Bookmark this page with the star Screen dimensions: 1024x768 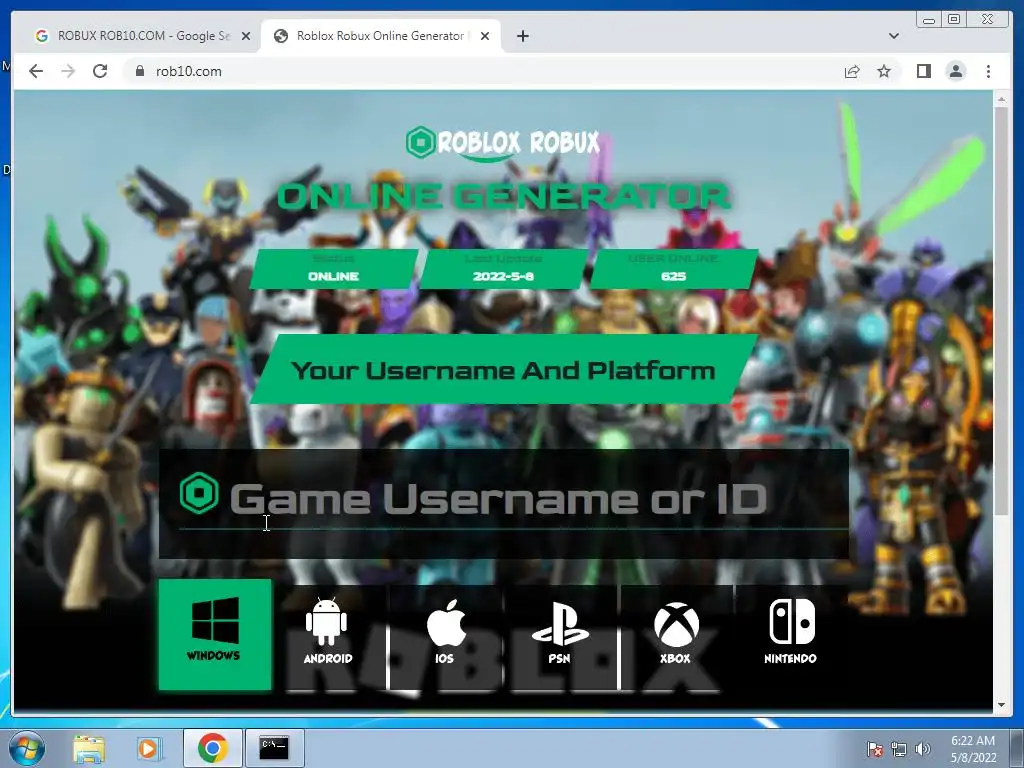coord(884,71)
